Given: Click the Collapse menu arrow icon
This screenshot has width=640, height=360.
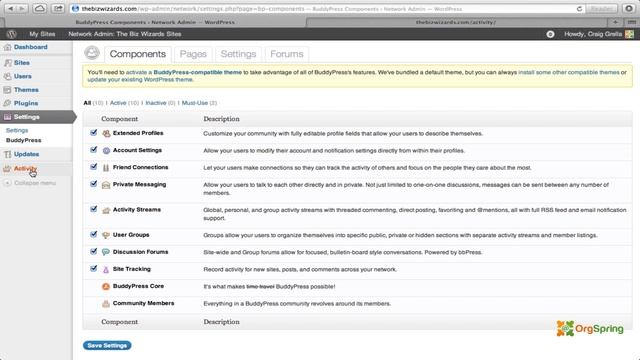Looking at the screenshot, I should click(x=7, y=183).
